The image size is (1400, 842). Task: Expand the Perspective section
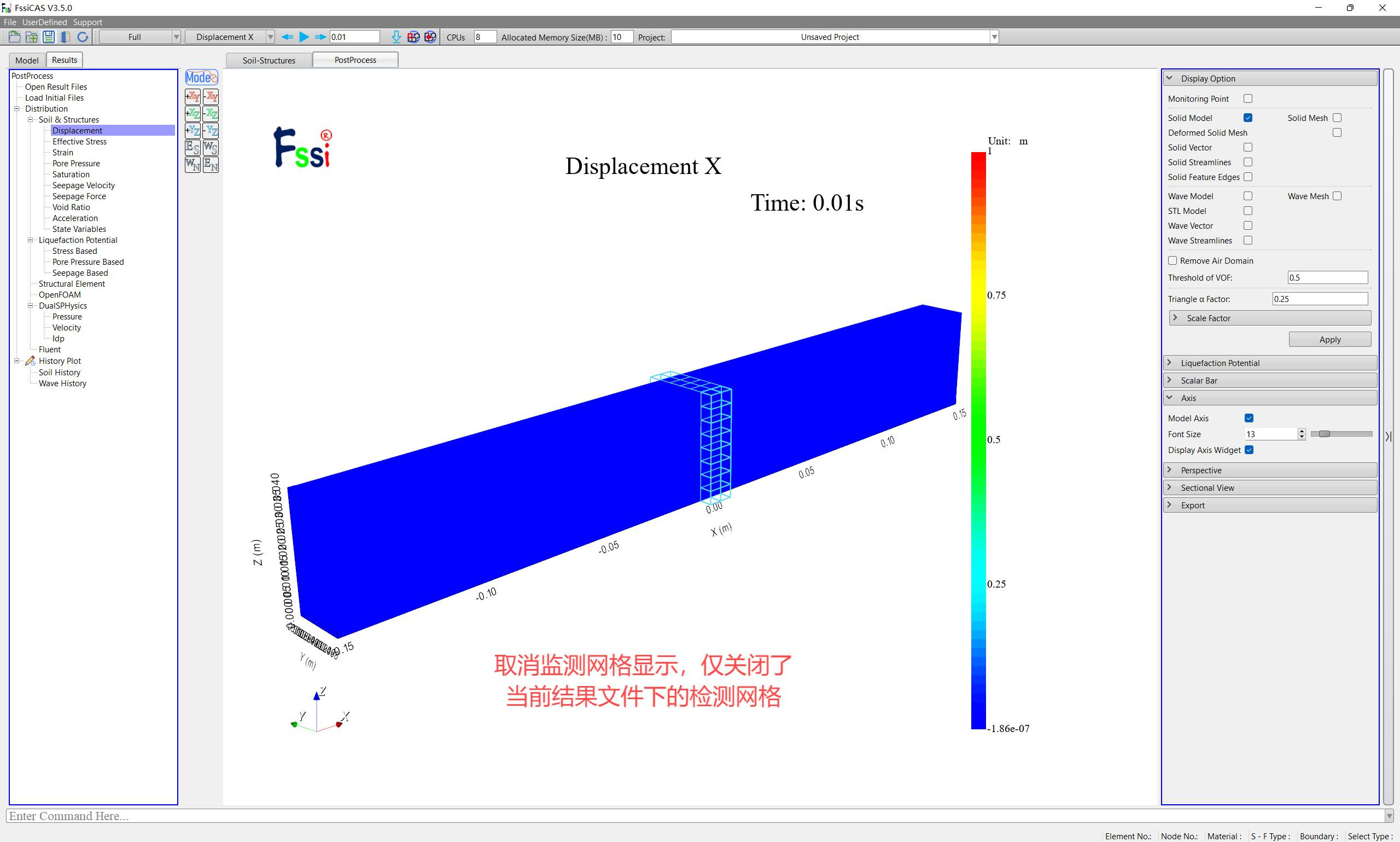[x=1270, y=471]
